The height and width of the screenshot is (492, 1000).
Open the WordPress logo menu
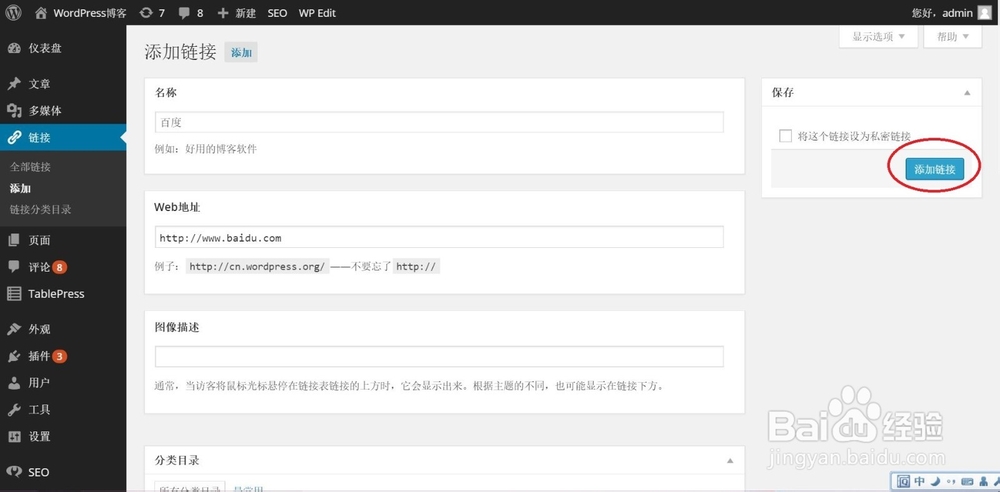[13, 12]
